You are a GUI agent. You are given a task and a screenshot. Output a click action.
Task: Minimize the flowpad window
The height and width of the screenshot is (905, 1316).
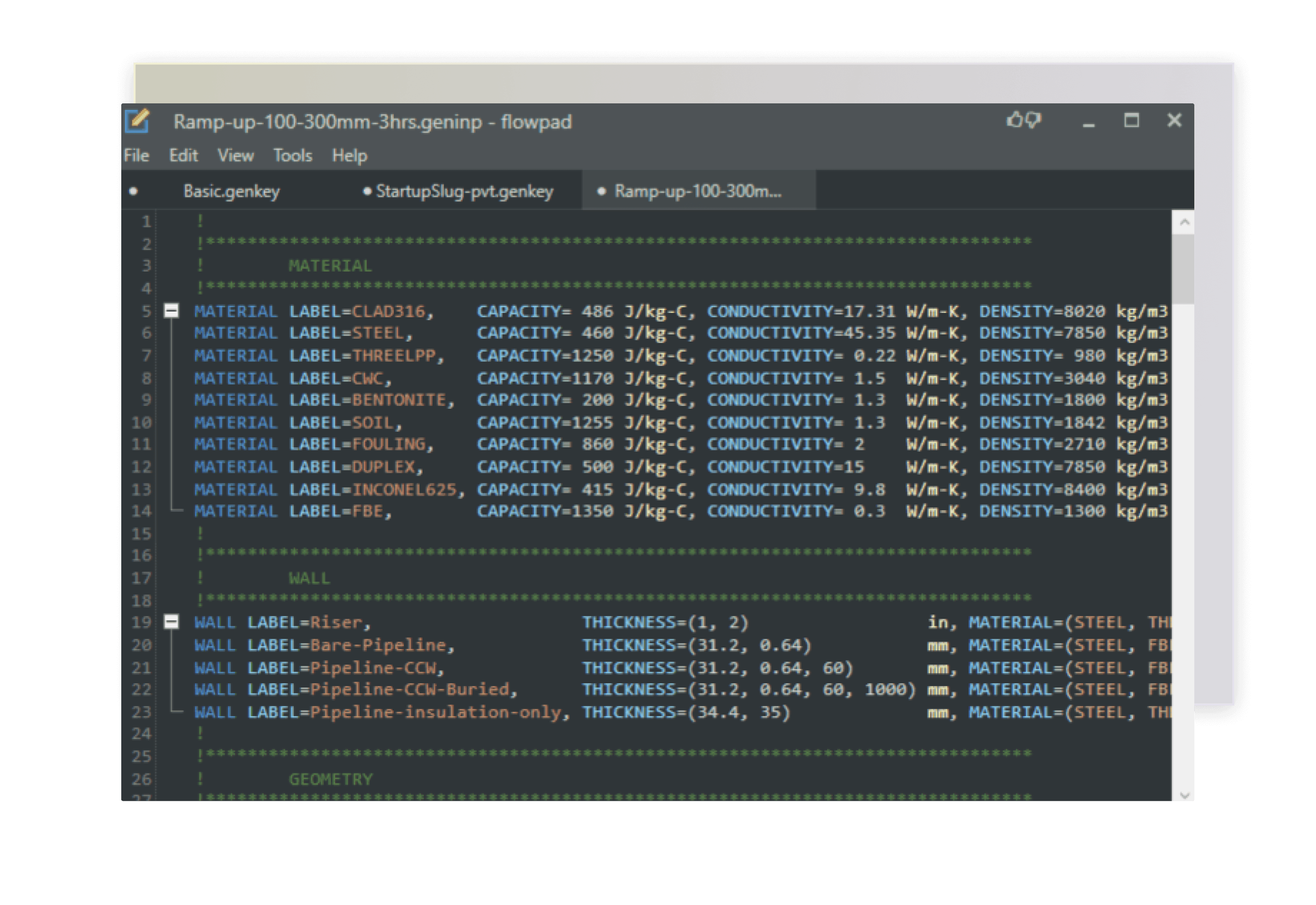click(1088, 123)
